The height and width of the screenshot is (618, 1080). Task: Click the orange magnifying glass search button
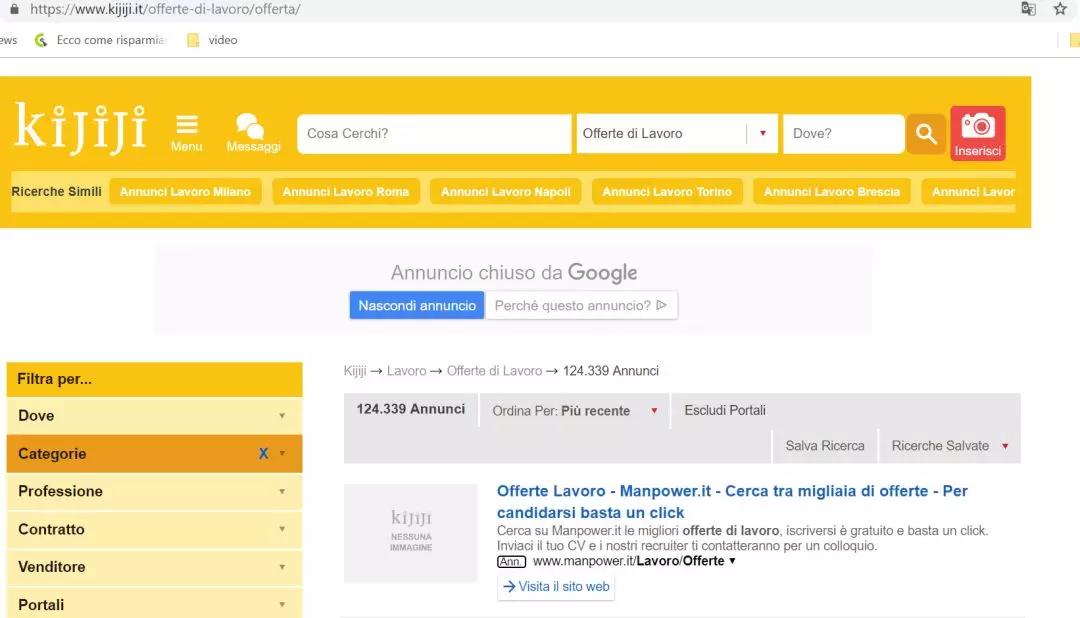tap(926, 134)
